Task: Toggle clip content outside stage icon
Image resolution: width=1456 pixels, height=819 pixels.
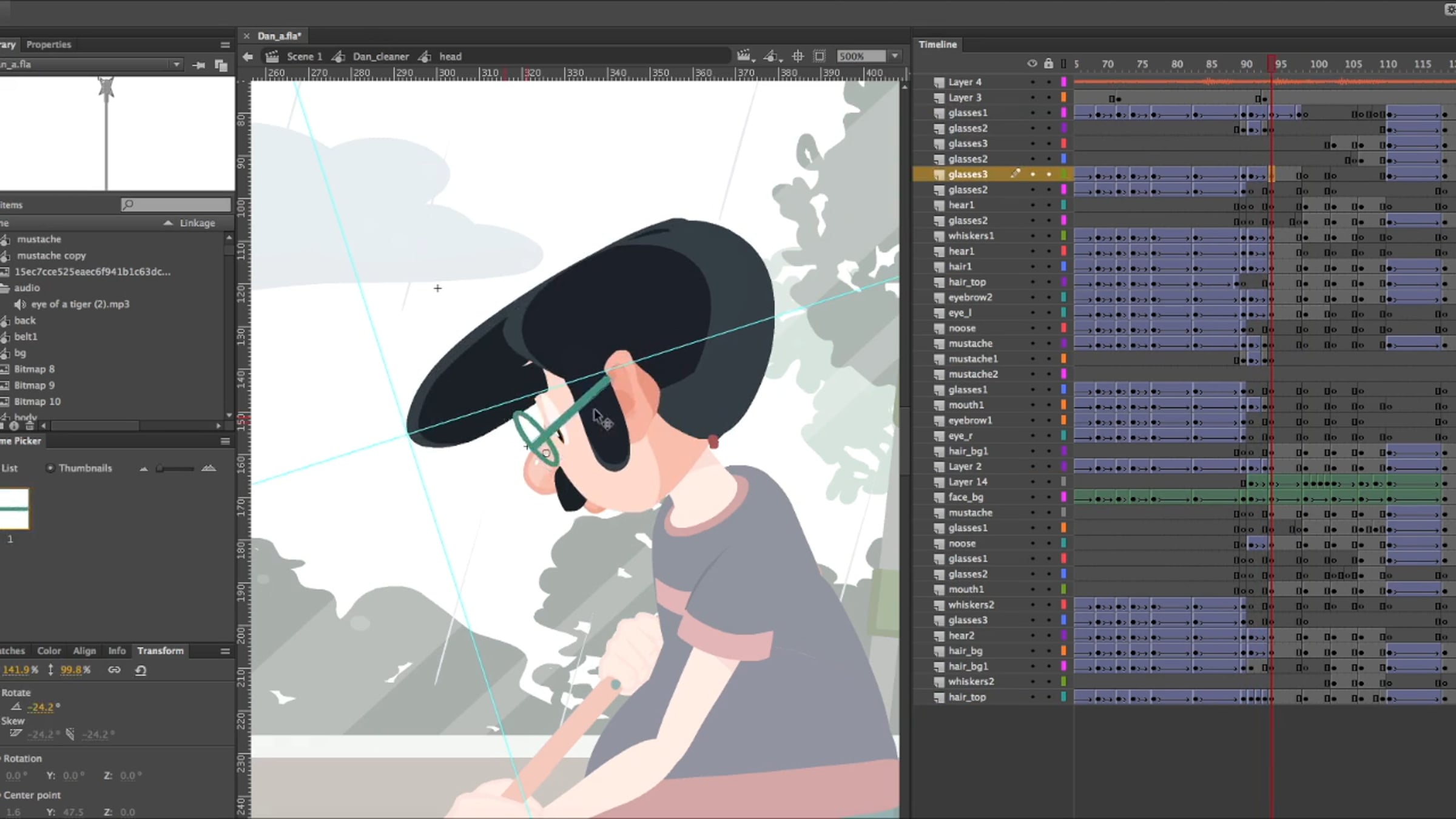Action: coord(820,56)
